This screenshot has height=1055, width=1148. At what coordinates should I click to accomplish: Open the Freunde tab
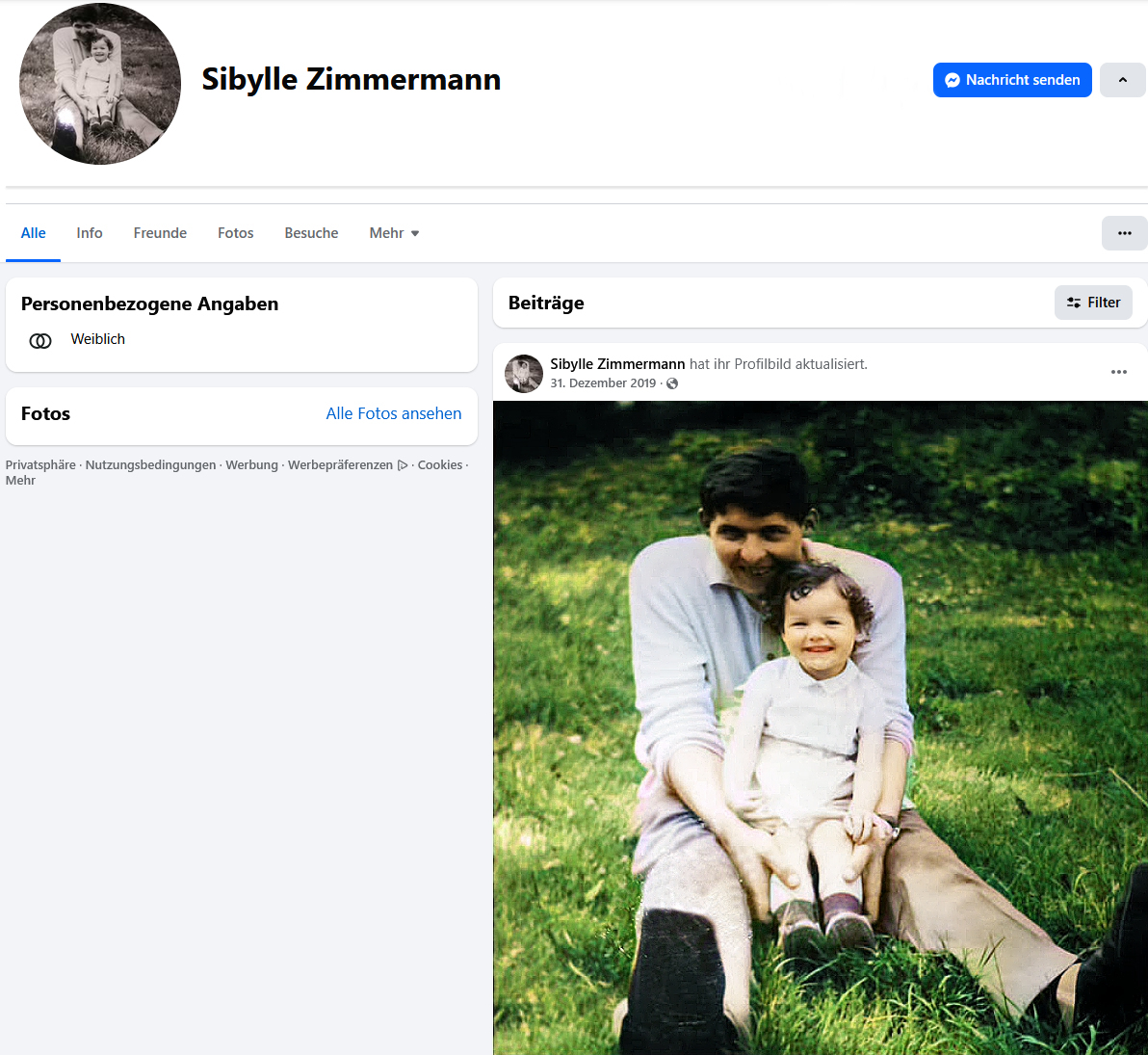(160, 233)
